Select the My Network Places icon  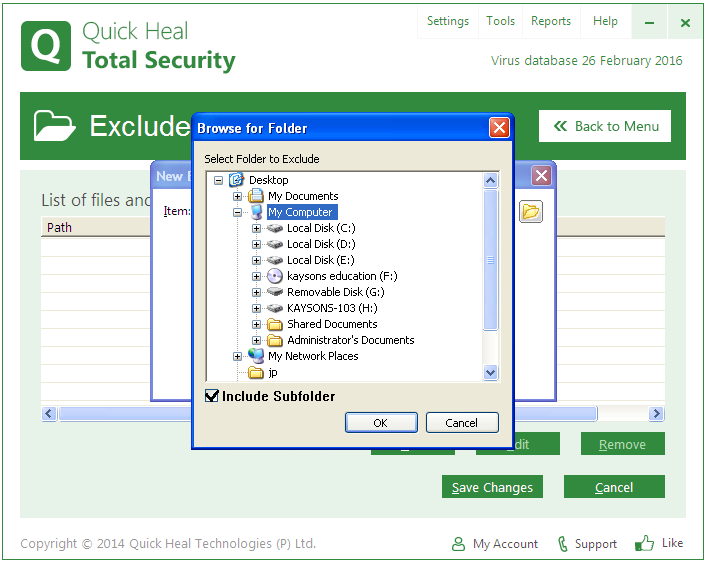256,356
